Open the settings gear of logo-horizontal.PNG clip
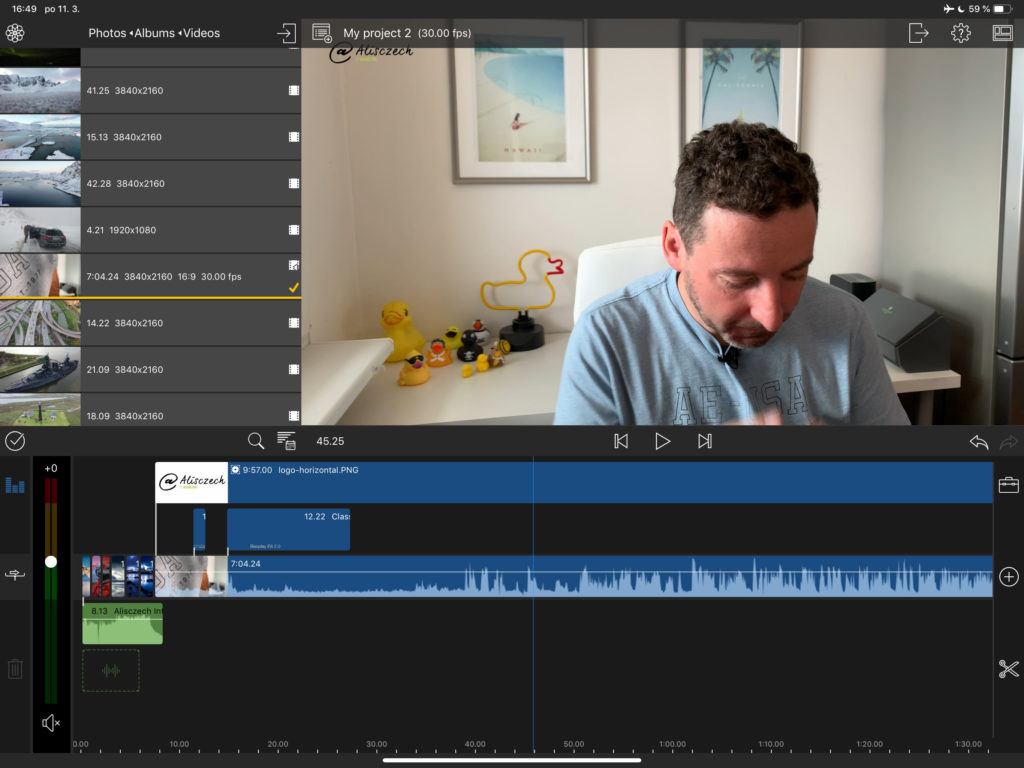The width and height of the screenshot is (1024, 768). pyautogui.click(x=235, y=470)
